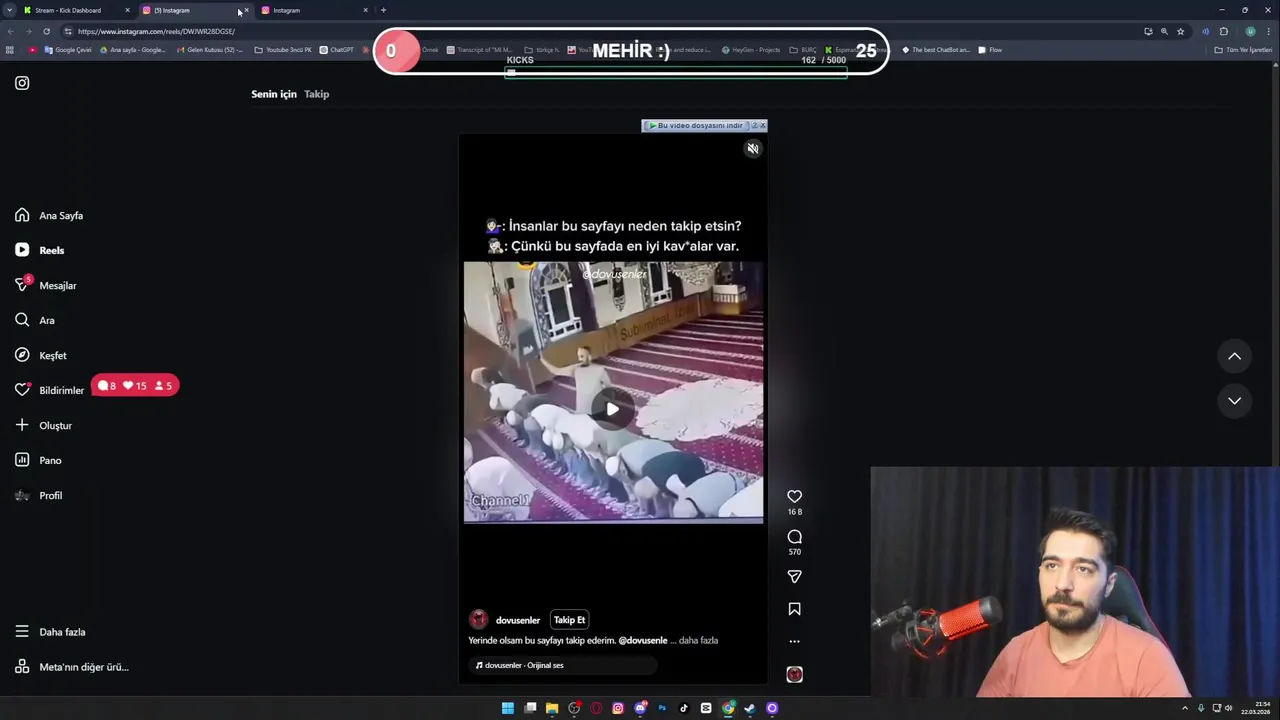Open Mesajlar inbox
1280x720 pixels.
[x=46, y=285]
